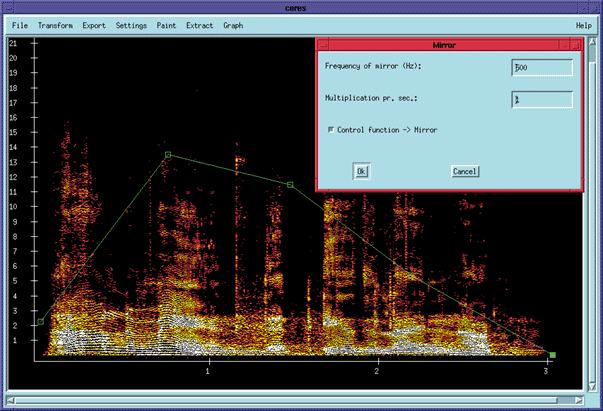The height and width of the screenshot is (411, 603).
Task: Open the Export menu
Action: 94,25
